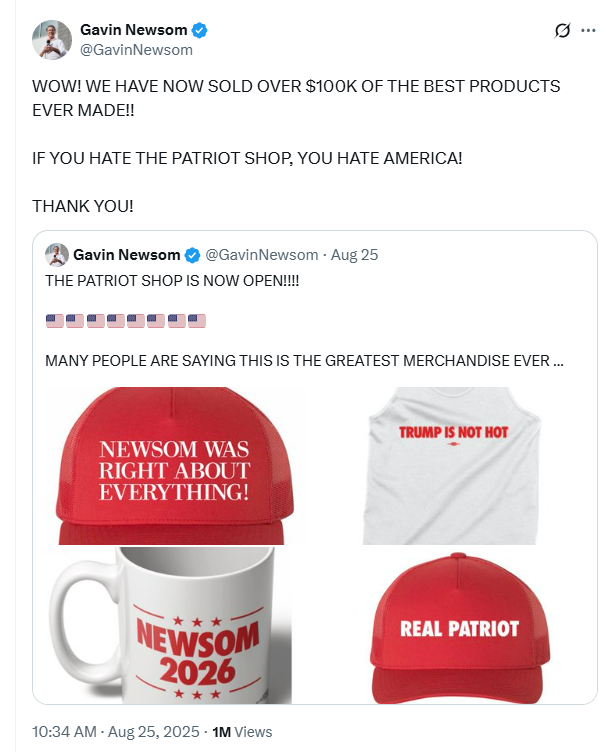The image size is (606, 752).
Task: Open the Gavin Newsom display name on main post
Action: (x=134, y=30)
